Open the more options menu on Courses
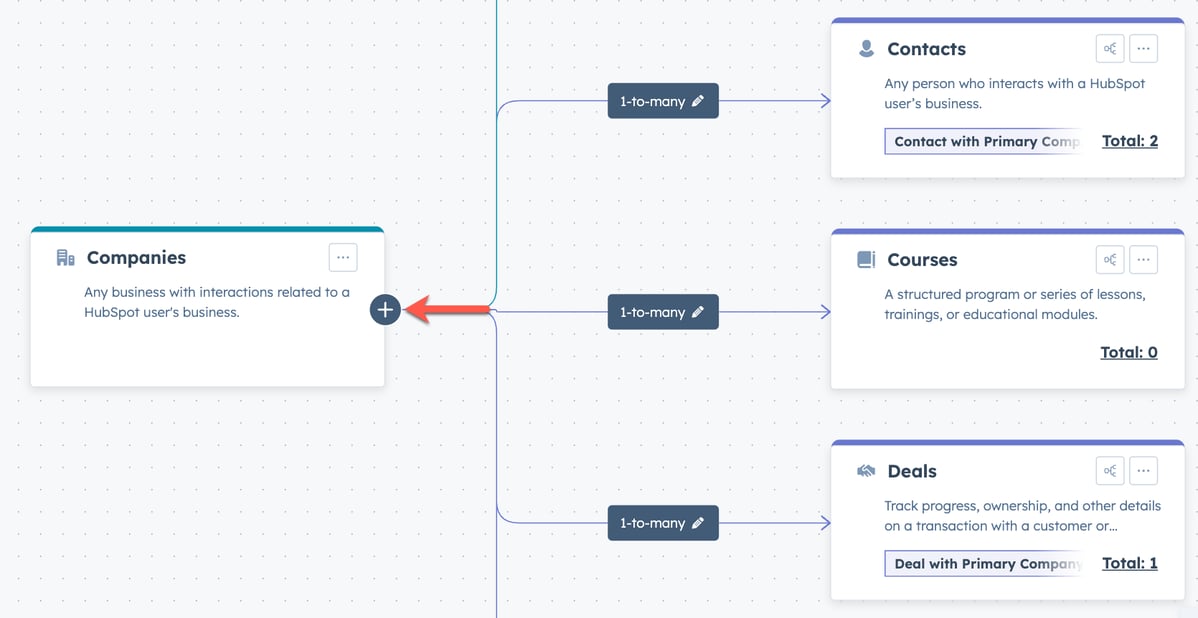This screenshot has width=1198, height=618. 1143,259
